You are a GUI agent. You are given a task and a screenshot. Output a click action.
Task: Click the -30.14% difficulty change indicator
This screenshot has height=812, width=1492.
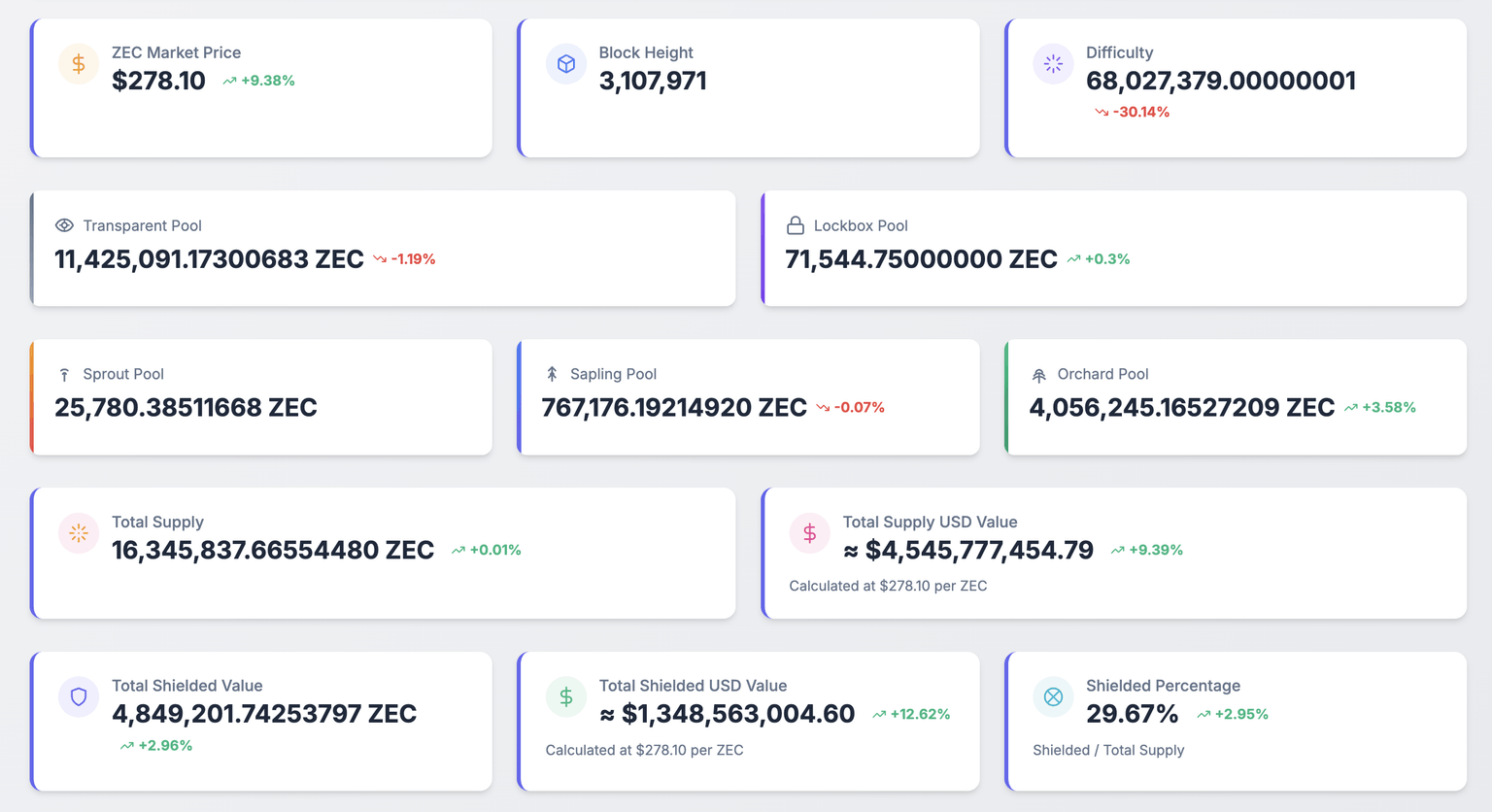coord(1132,111)
